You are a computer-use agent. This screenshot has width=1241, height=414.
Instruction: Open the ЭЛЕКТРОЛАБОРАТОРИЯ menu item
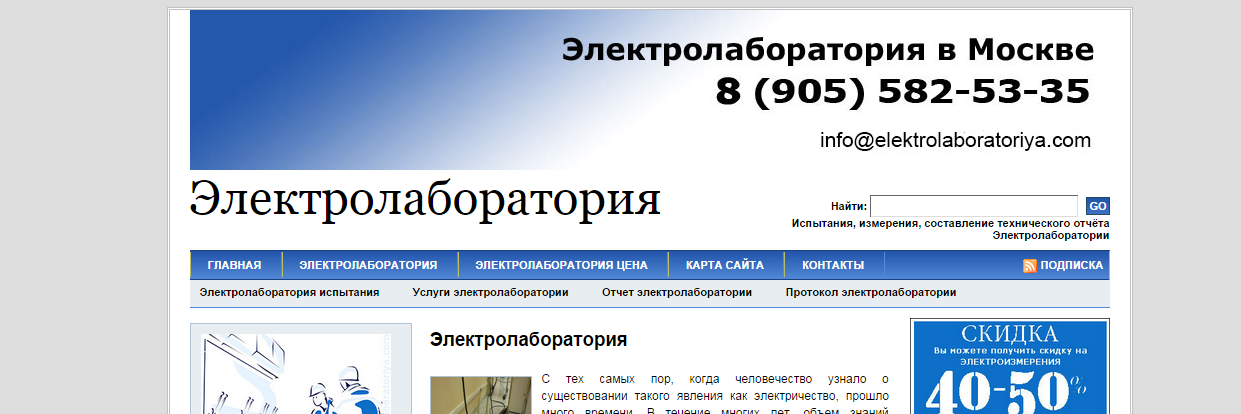pos(369,265)
